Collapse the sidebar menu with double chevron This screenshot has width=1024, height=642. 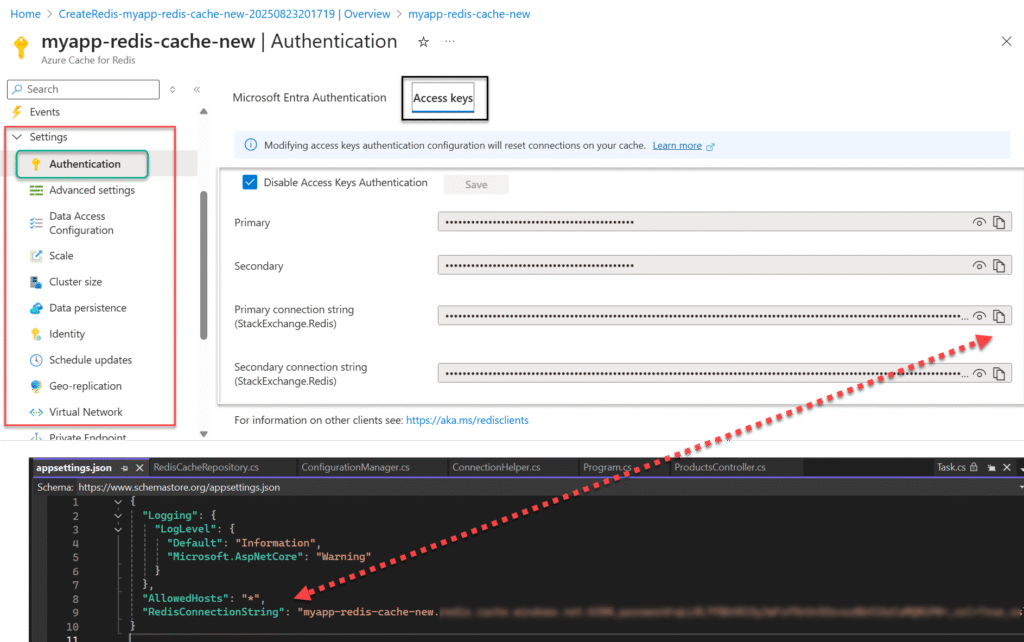[197, 89]
